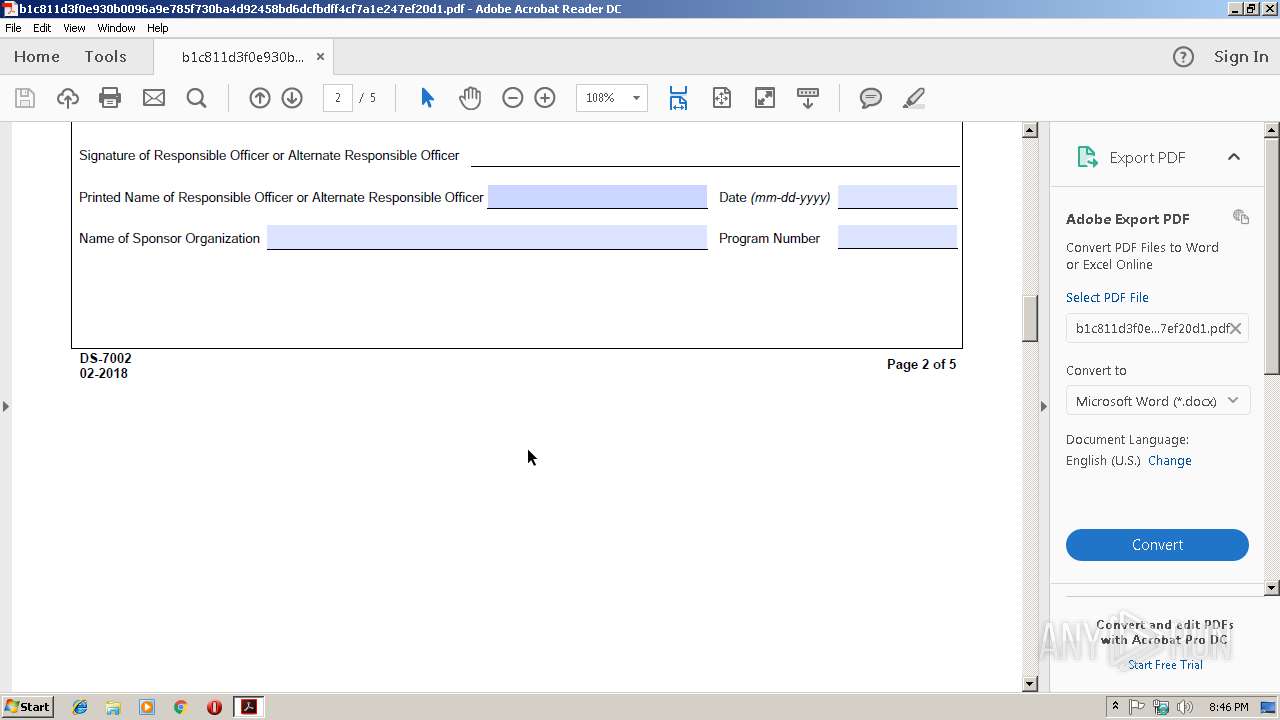This screenshot has width=1280, height=720.
Task: Click the Select PDF File link
Action: [x=1107, y=297]
